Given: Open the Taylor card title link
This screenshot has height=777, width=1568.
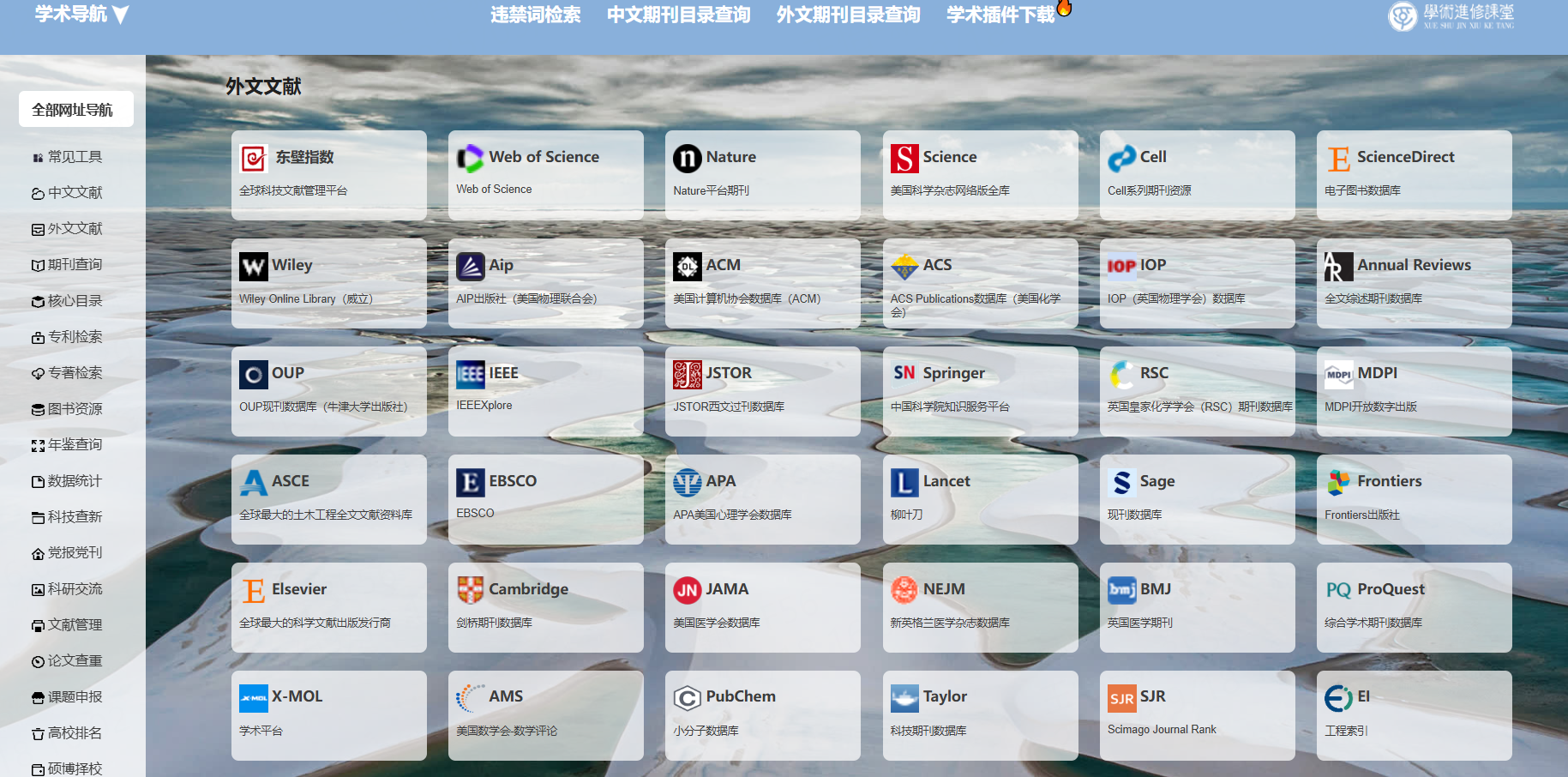Looking at the screenshot, I should tap(945, 696).
